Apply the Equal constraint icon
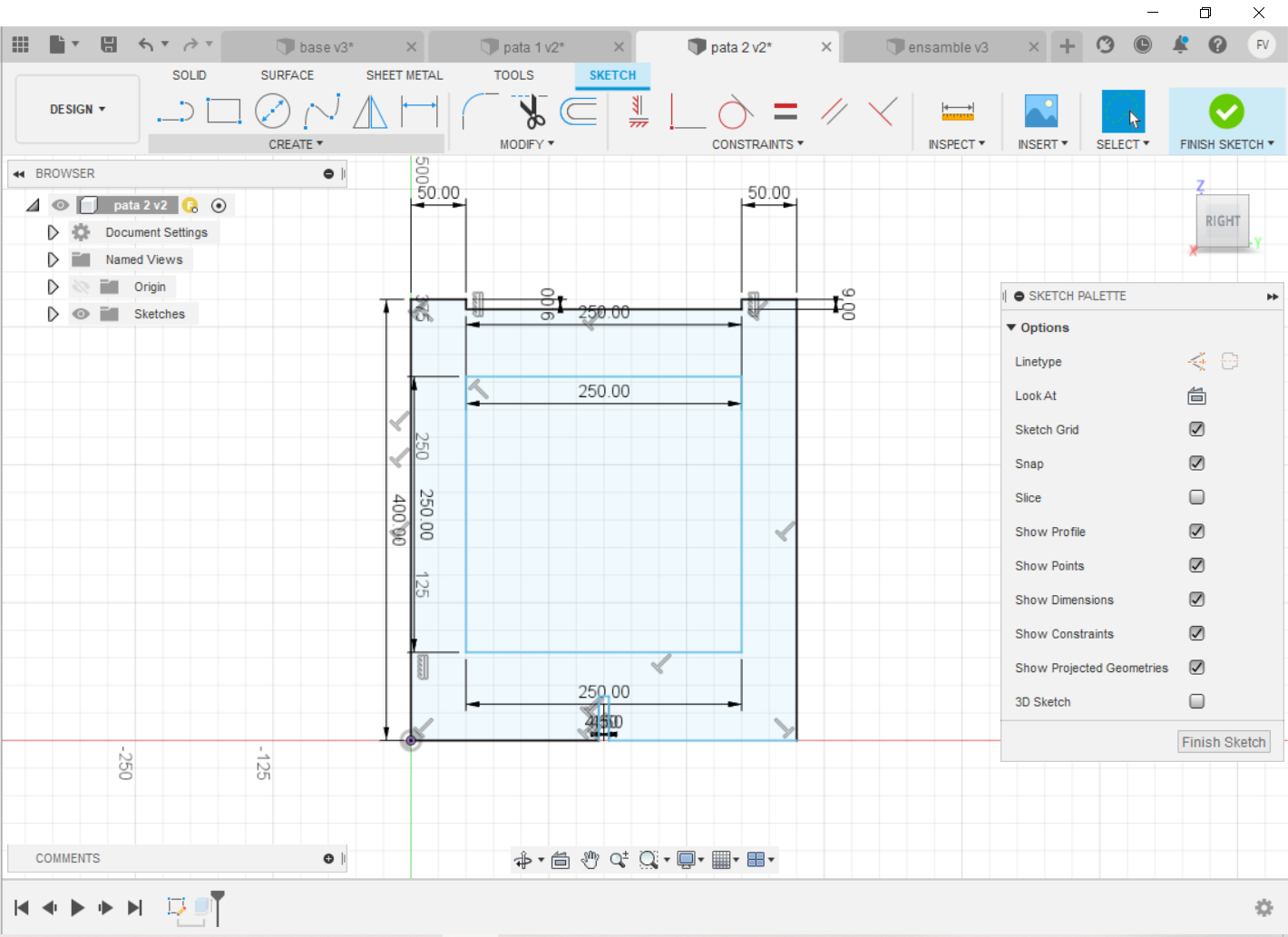The width and height of the screenshot is (1288, 937). (785, 112)
